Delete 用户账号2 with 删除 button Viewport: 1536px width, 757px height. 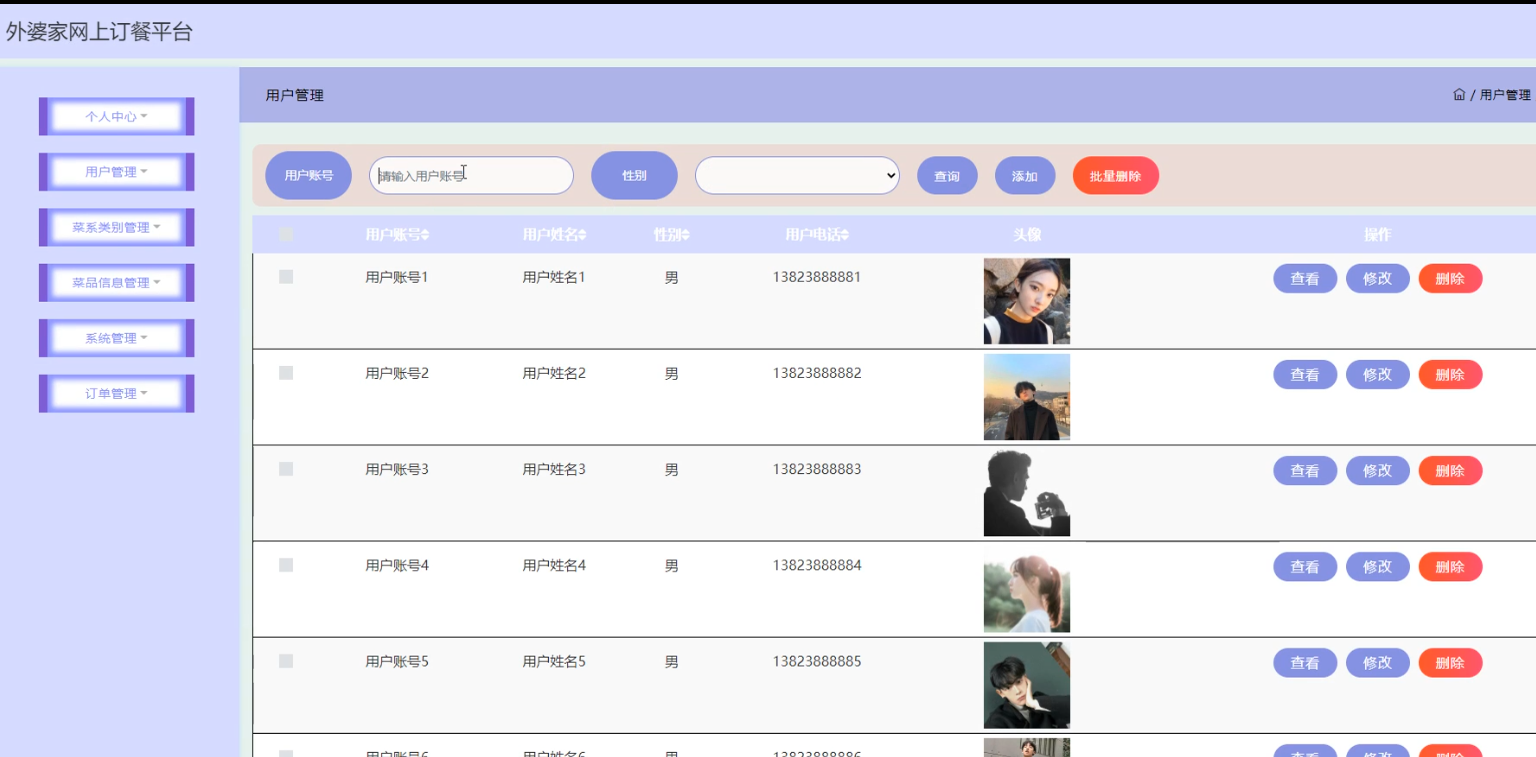[1450, 375]
